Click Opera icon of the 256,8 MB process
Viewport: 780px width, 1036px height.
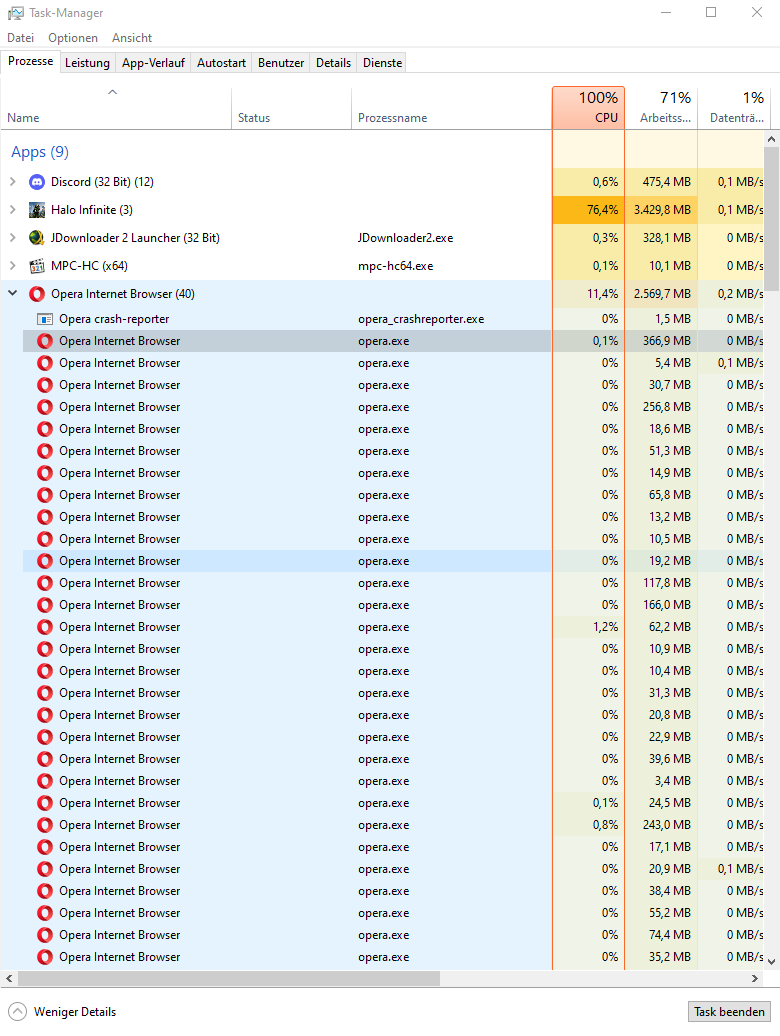45,407
